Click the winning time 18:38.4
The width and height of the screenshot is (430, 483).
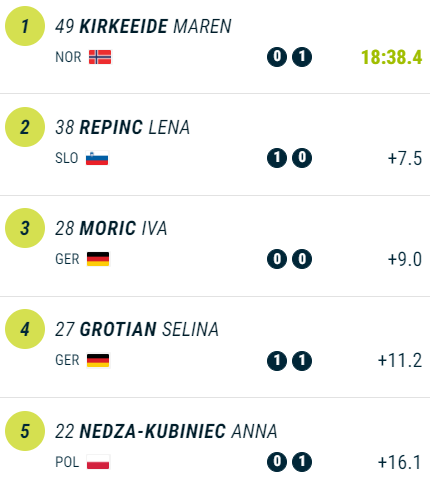point(392,57)
